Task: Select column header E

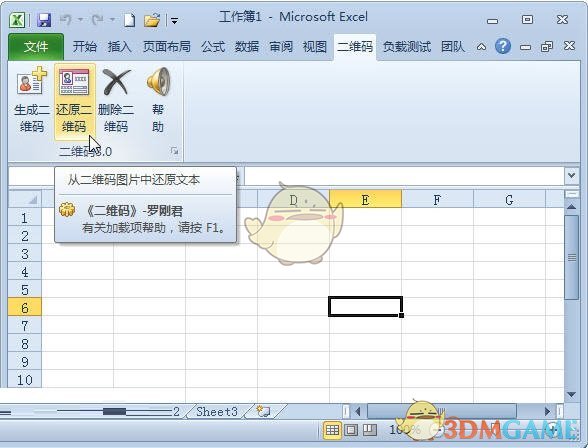Action: [x=365, y=199]
